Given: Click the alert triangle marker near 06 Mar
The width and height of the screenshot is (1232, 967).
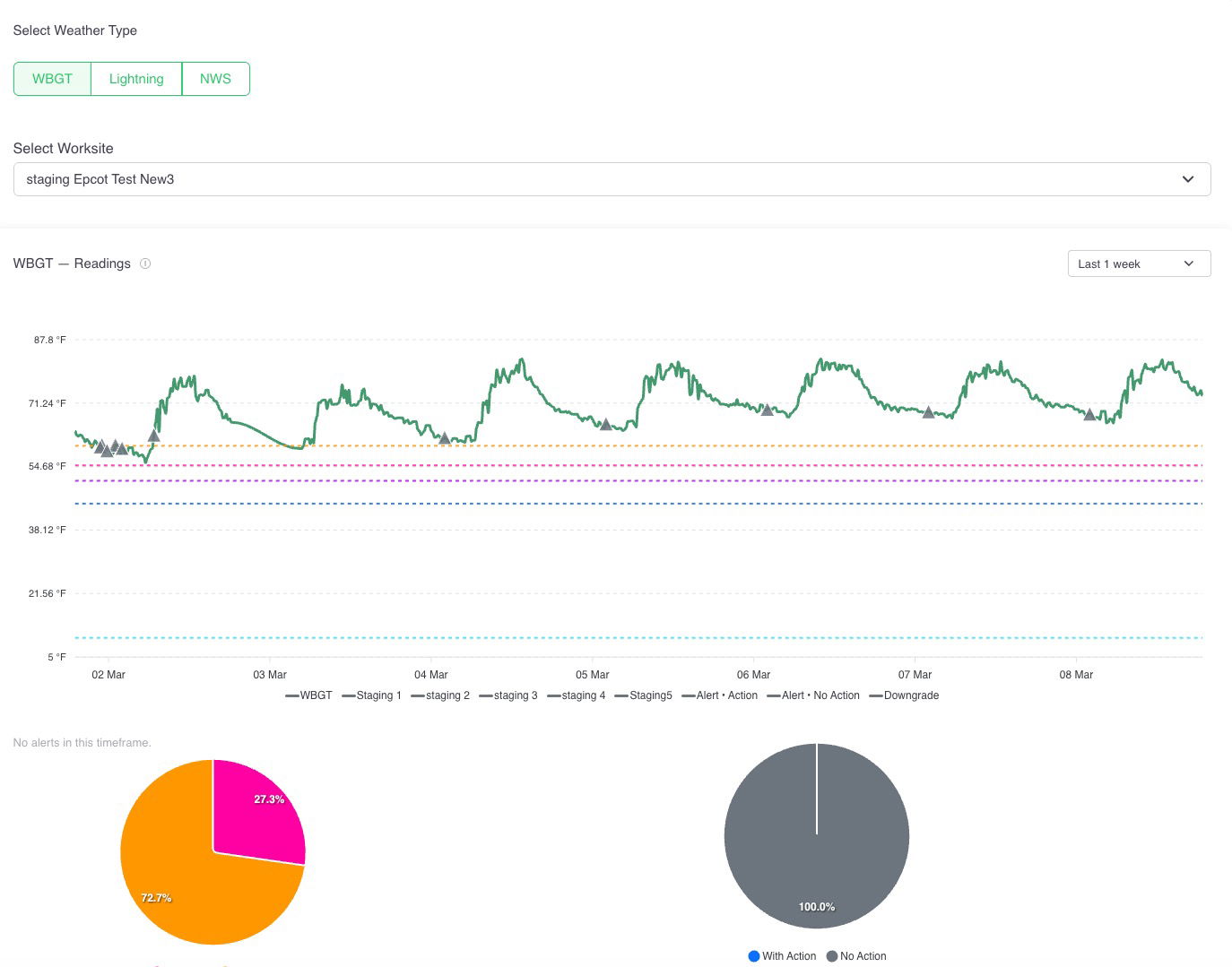Looking at the screenshot, I should pos(767,410).
